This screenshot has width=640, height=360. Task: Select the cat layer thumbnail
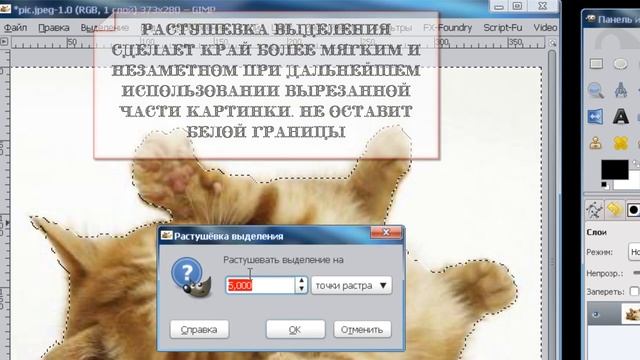click(631, 313)
